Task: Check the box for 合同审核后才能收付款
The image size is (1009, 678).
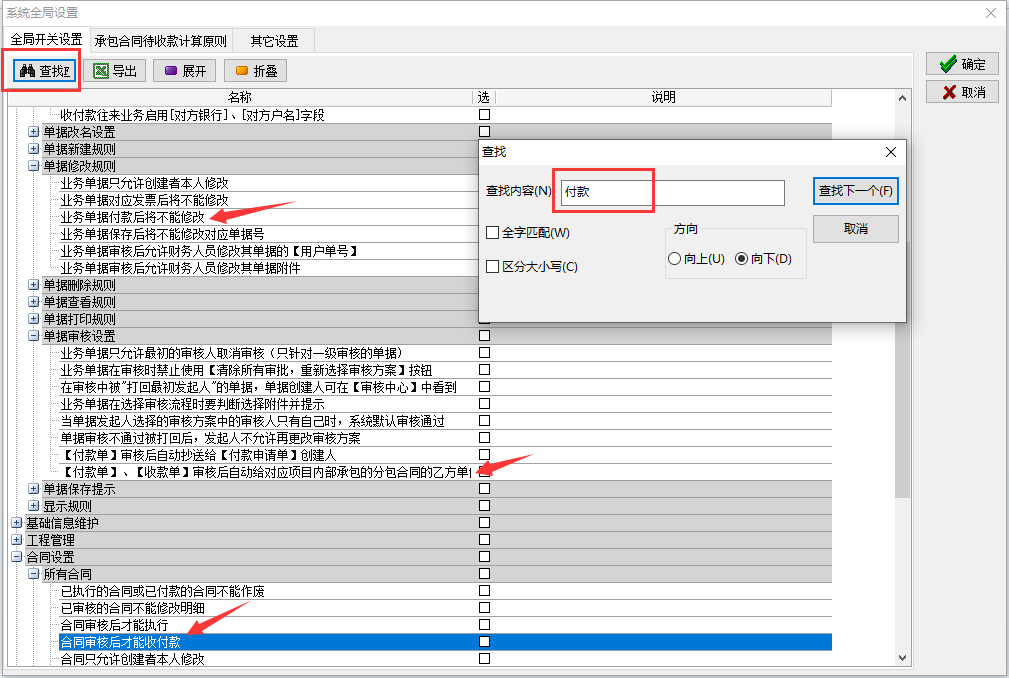Action: click(484, 642)
